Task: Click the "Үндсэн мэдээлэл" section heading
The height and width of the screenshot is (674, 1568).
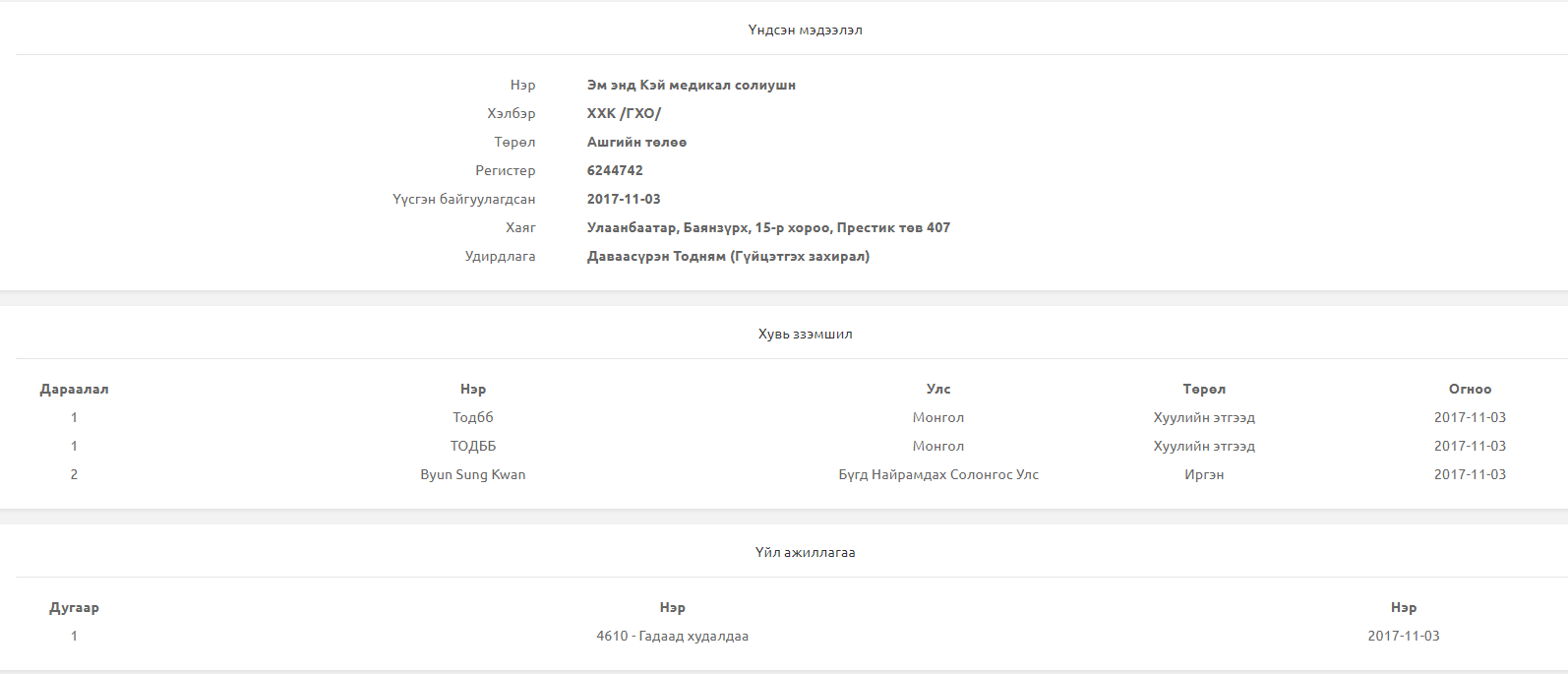Action: (805, 30)
